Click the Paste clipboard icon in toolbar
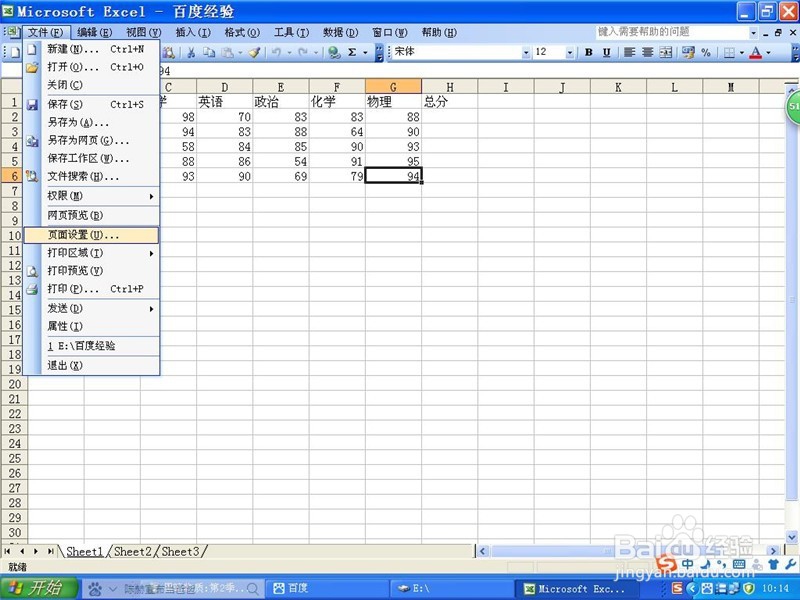The image size is (800, 600). (227, 52)
